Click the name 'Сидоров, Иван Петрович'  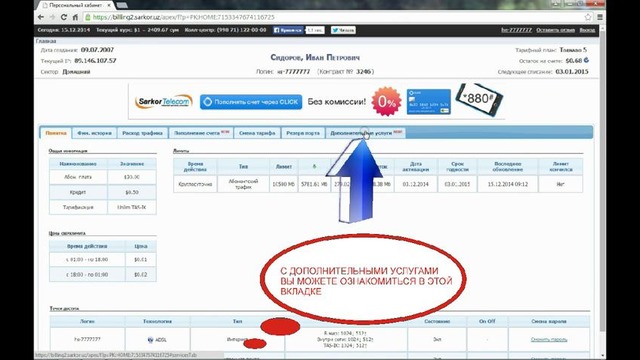[x=315, y=58]
